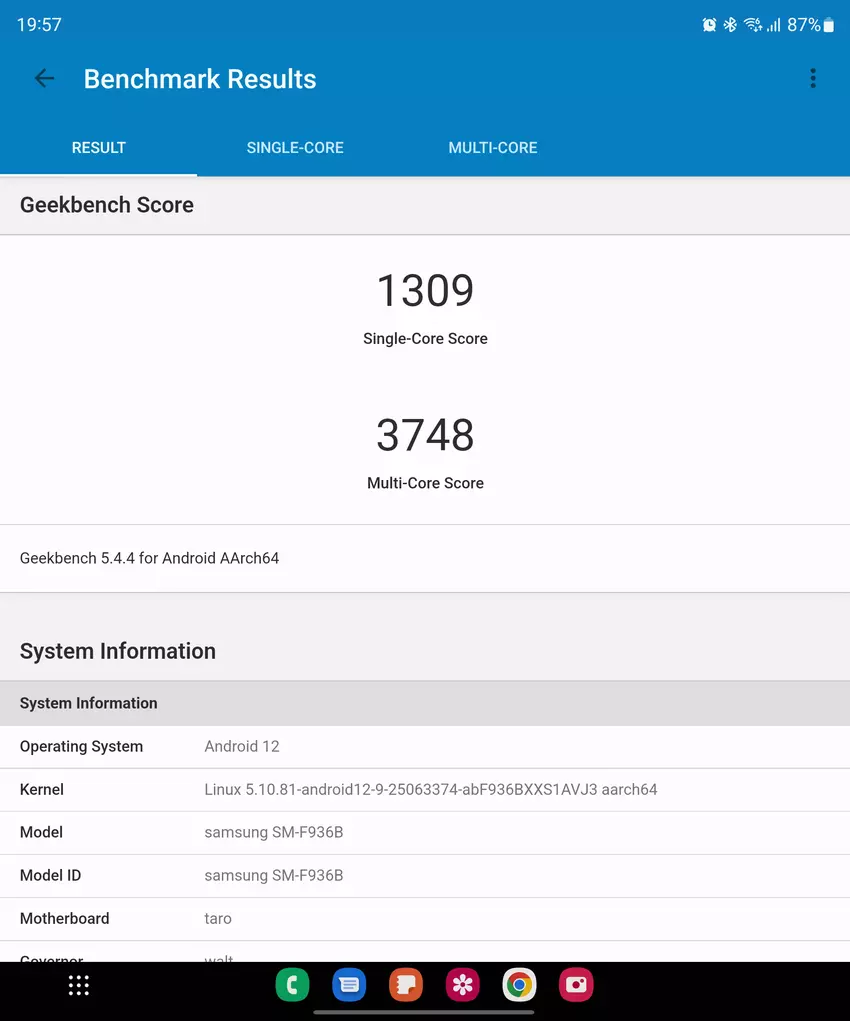Tap the alarm icon in status bar
The image size is (850, 1021).
[709, 25]
